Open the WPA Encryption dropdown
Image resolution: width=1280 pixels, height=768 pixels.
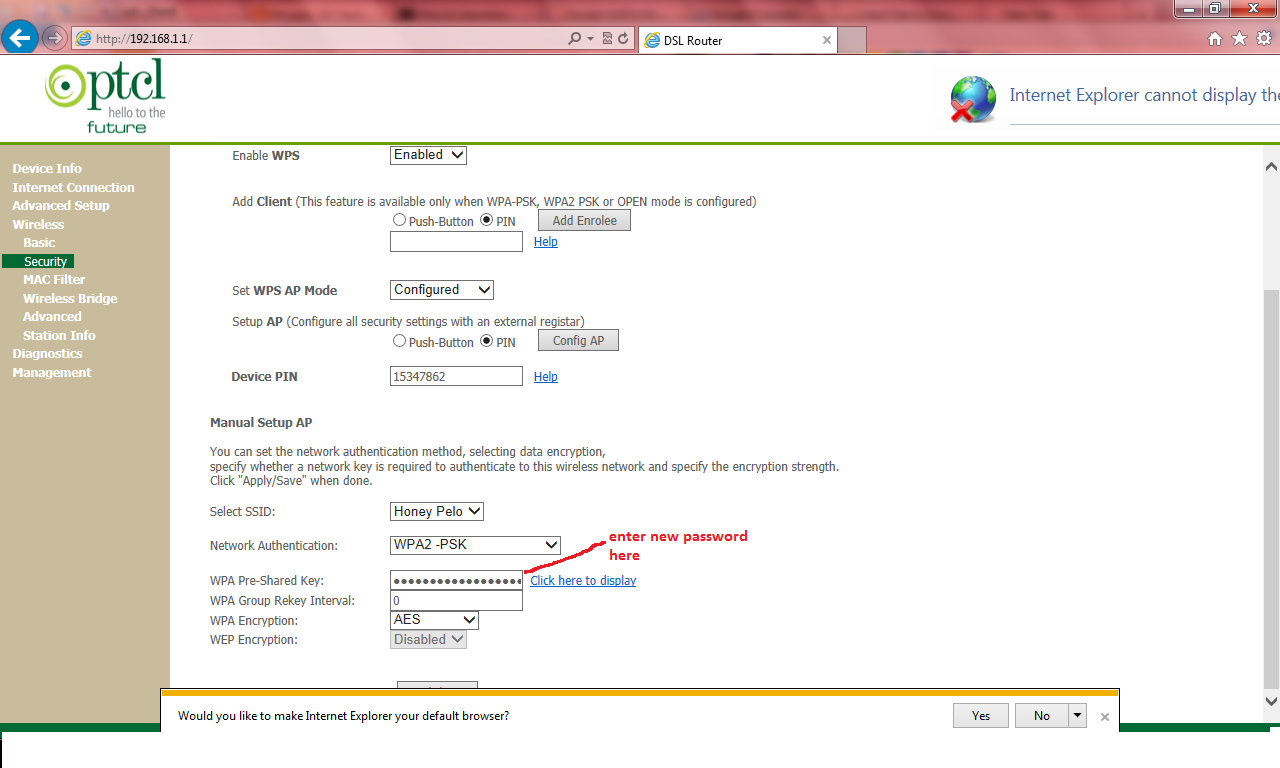[x=434, y=620]
